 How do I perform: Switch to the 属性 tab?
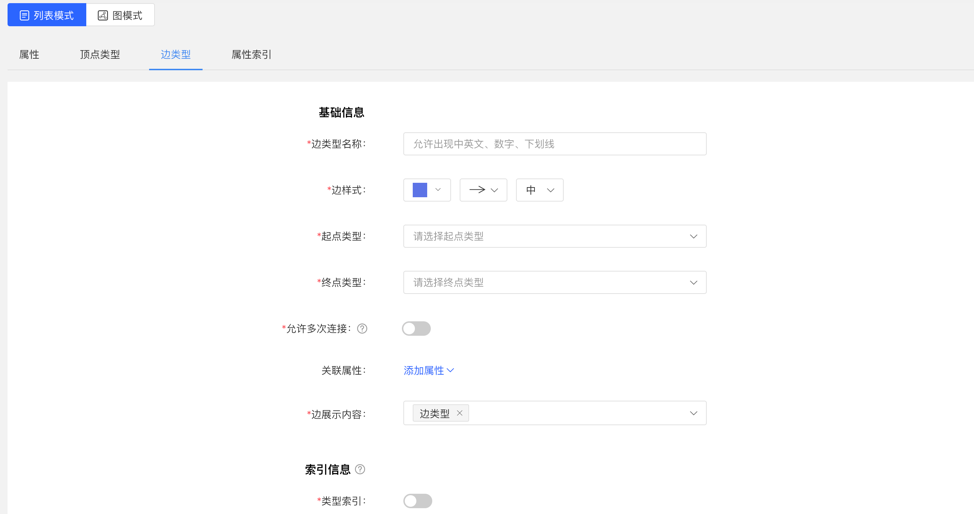click(29, 55)
